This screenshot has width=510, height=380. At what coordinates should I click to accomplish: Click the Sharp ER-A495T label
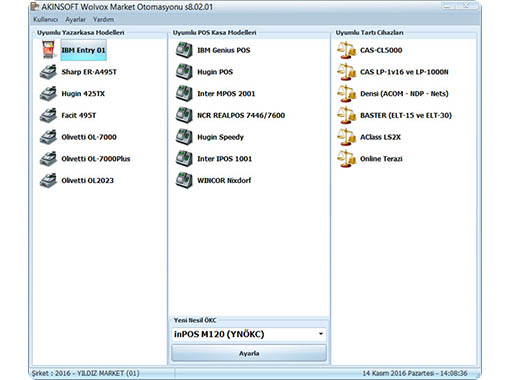click(x=89, y=72)
